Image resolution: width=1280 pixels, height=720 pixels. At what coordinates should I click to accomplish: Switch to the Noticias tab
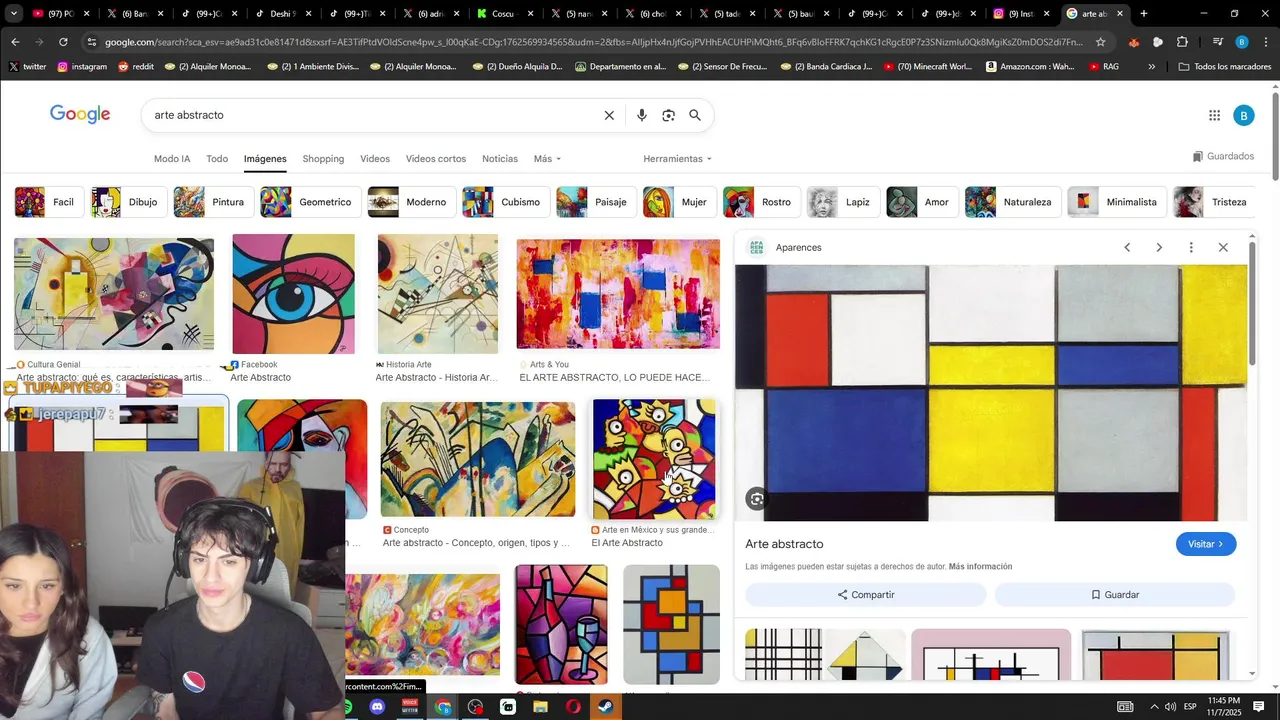coord(500,159)
